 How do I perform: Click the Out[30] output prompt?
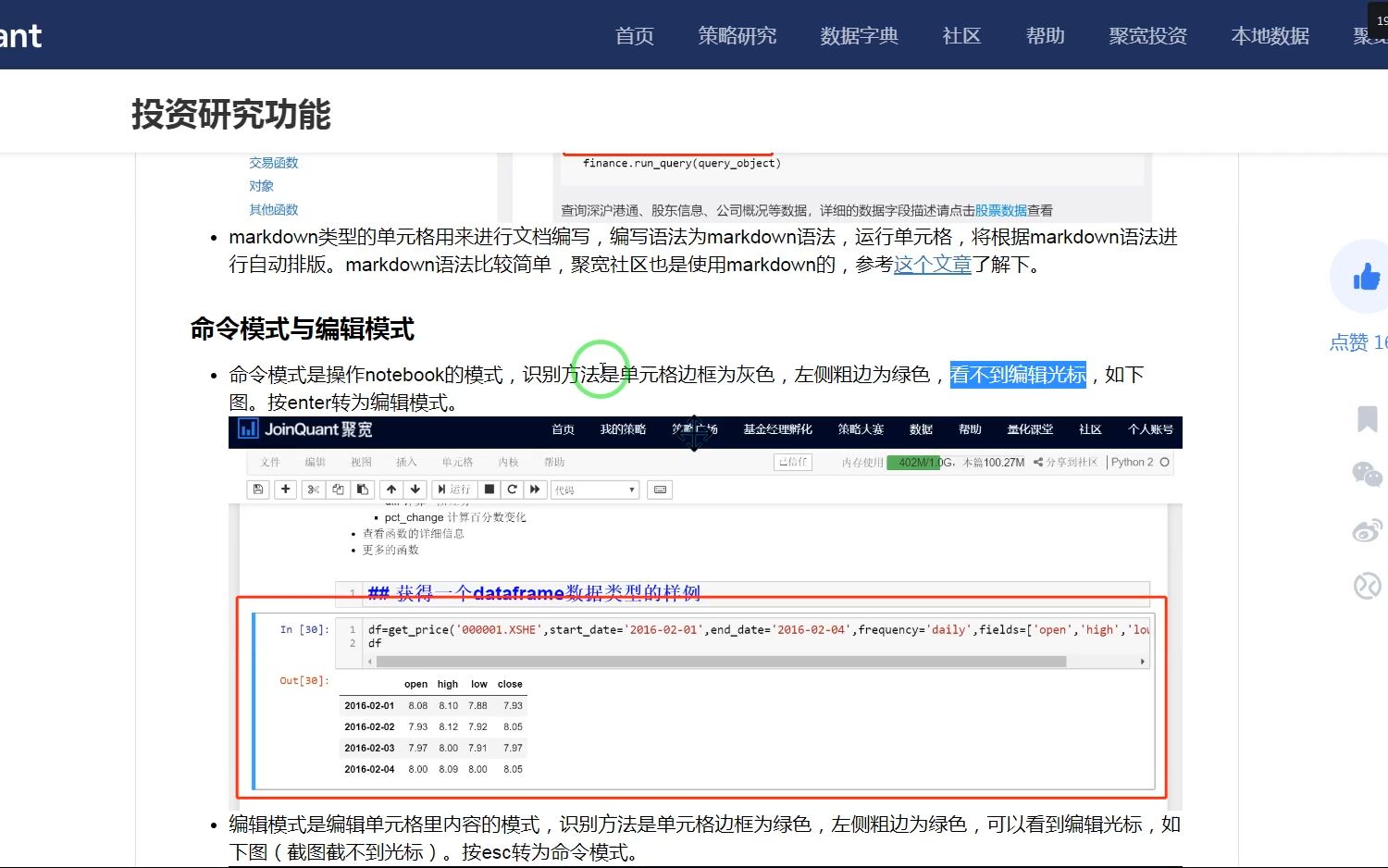(x=304, y=680)
